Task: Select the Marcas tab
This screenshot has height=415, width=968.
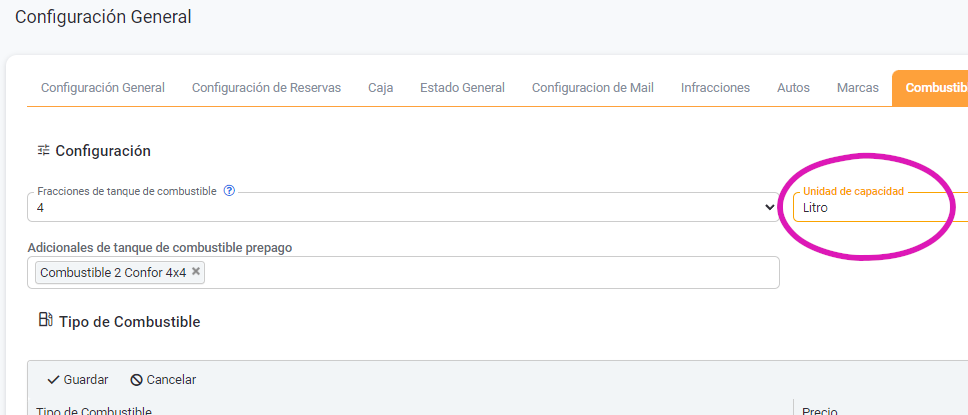Action: point(857,88)
